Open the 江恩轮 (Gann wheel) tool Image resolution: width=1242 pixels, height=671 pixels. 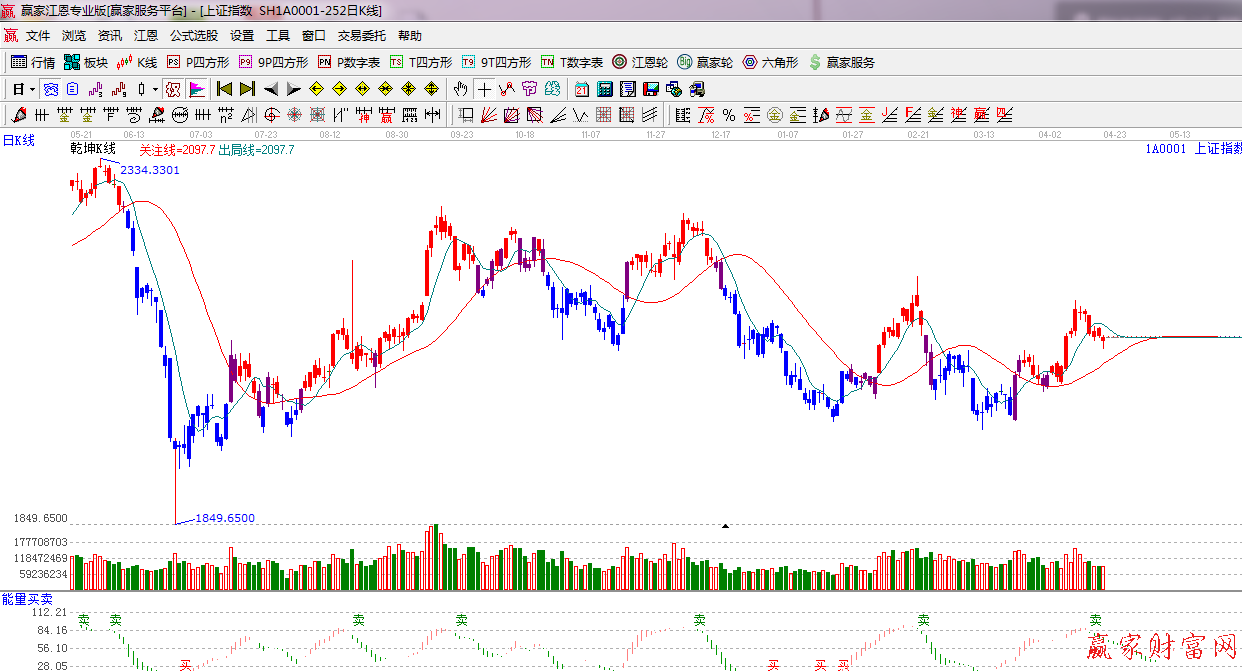click(x=640, y=62)
